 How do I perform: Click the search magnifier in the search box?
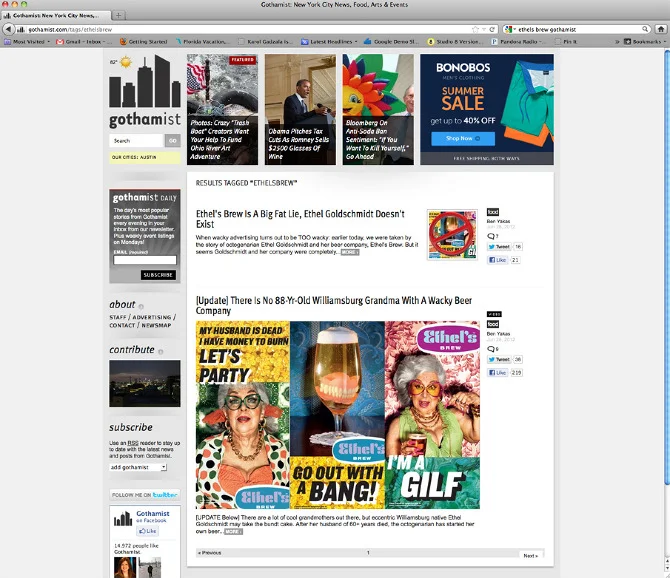pos(645,29)
